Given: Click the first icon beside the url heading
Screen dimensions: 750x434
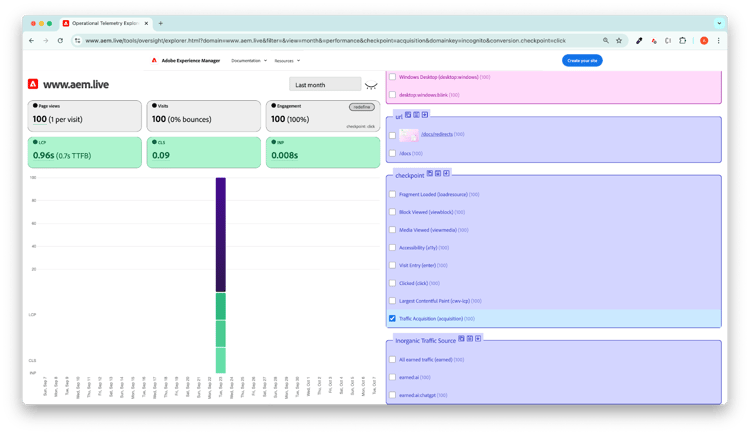Looking at the screenshot, I should point(409,115).
